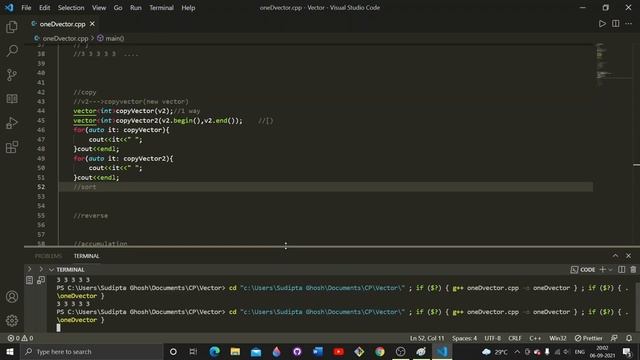Open the Accounts menu icon
This screenshot has height=360, width=640.
[x=12, y=297]
